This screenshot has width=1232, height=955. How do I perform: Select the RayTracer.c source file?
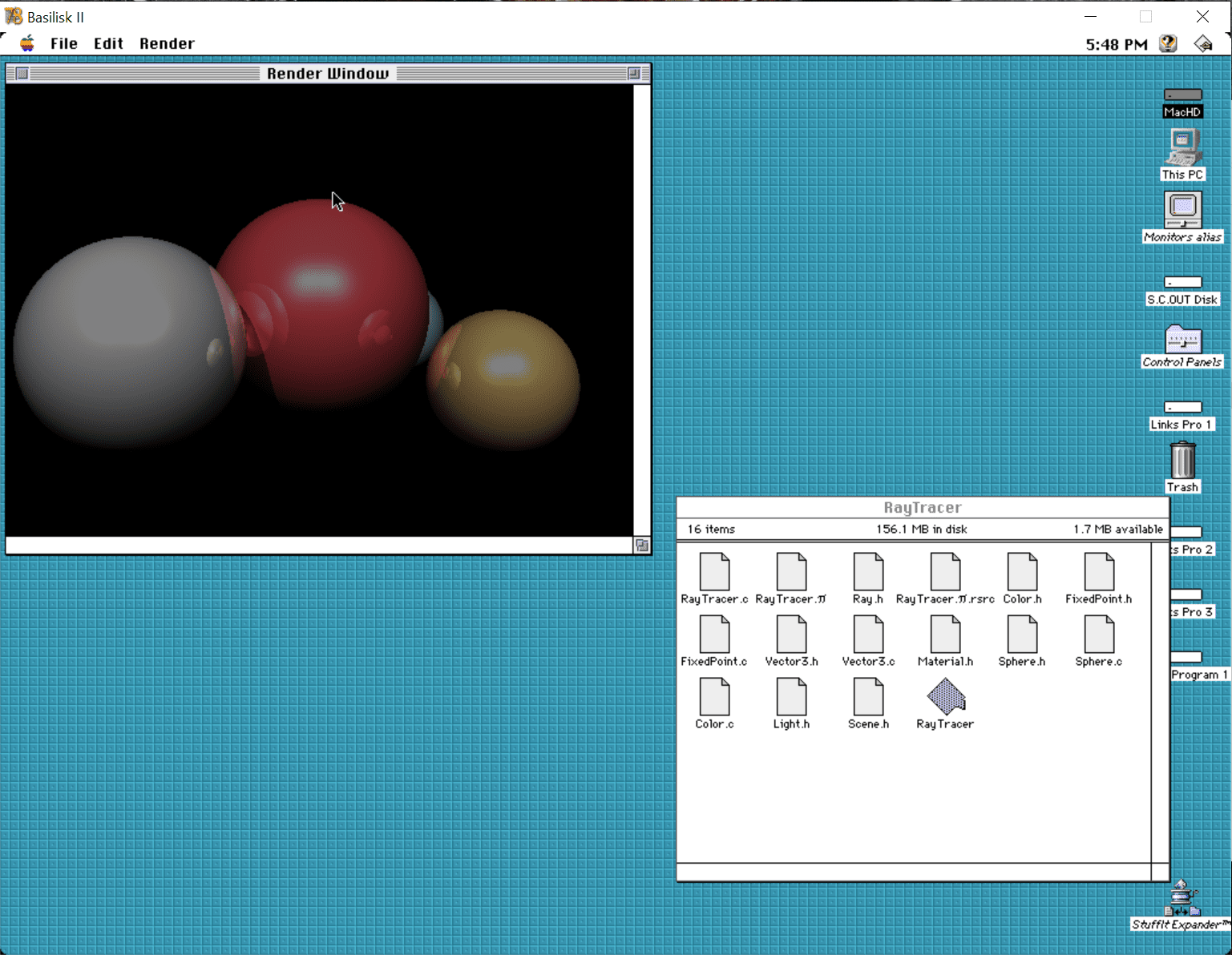click(x=714, y=572)
